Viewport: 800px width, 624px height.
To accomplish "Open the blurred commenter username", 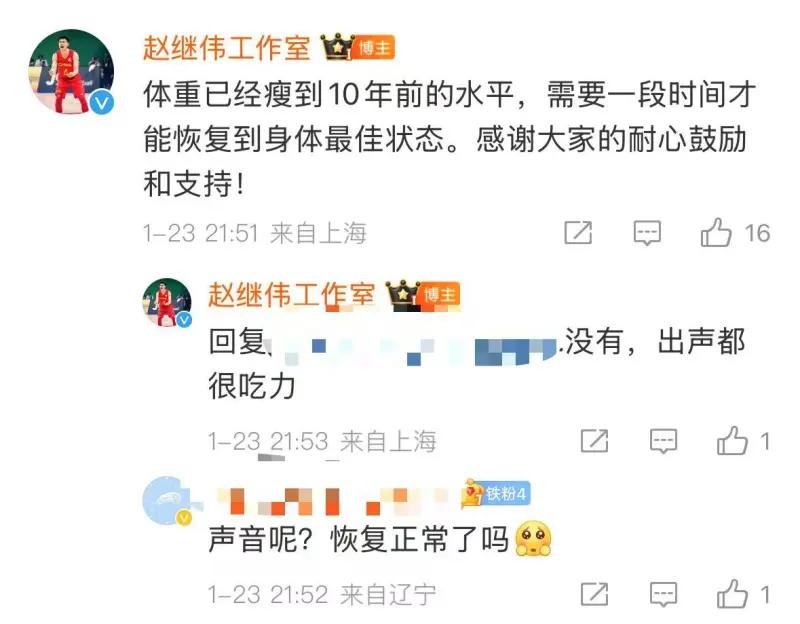I will pyautogui.click(x=332, y=501).
